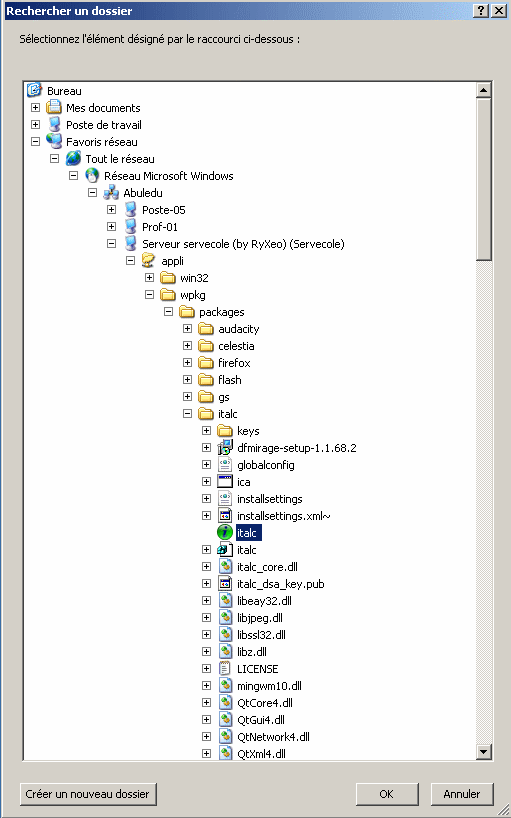Screen dimensions: 511x818
Task: Expand the Mes documents node
Action: coord(35,108)
